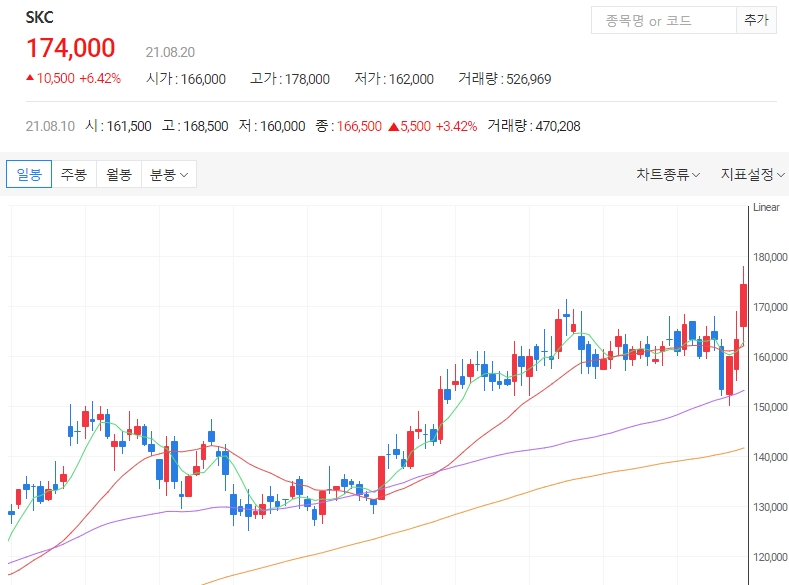Screen dimensions: 789x585
Task: Click the 종 166,500 close value
Action: 349,126
